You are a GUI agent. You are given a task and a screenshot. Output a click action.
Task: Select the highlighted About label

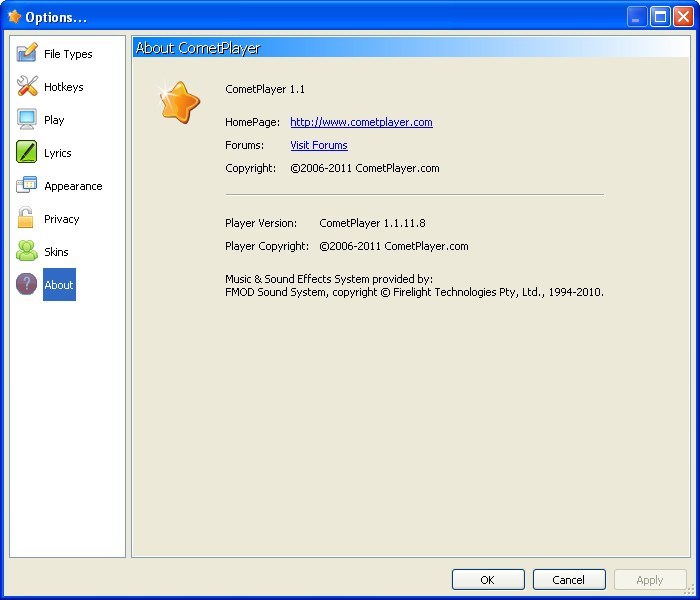[x=59, y=285]
